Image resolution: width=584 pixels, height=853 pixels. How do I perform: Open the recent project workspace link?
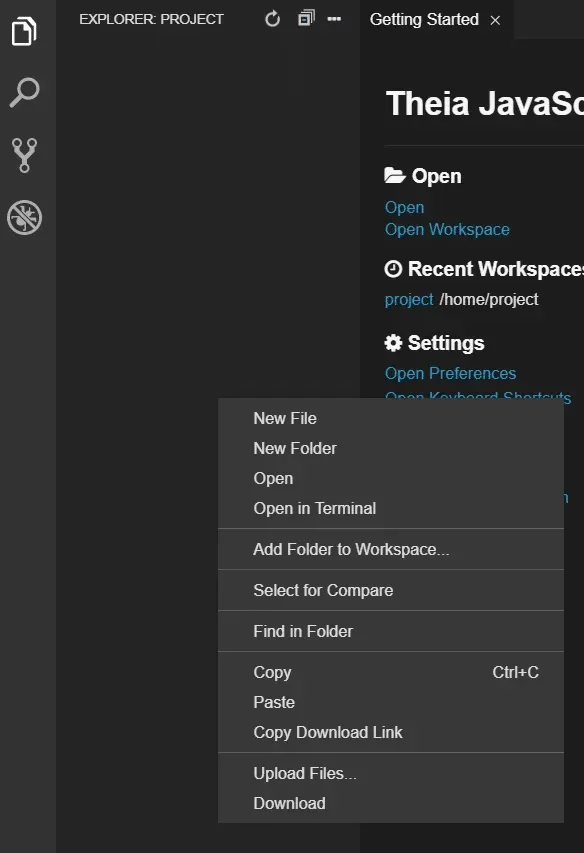pos(409,299)
